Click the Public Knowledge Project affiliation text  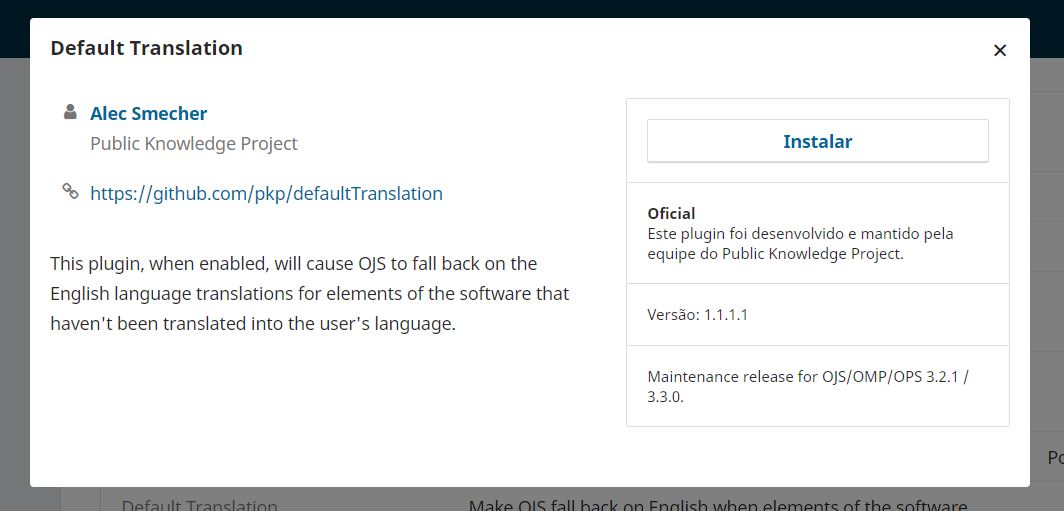[194, 143]
